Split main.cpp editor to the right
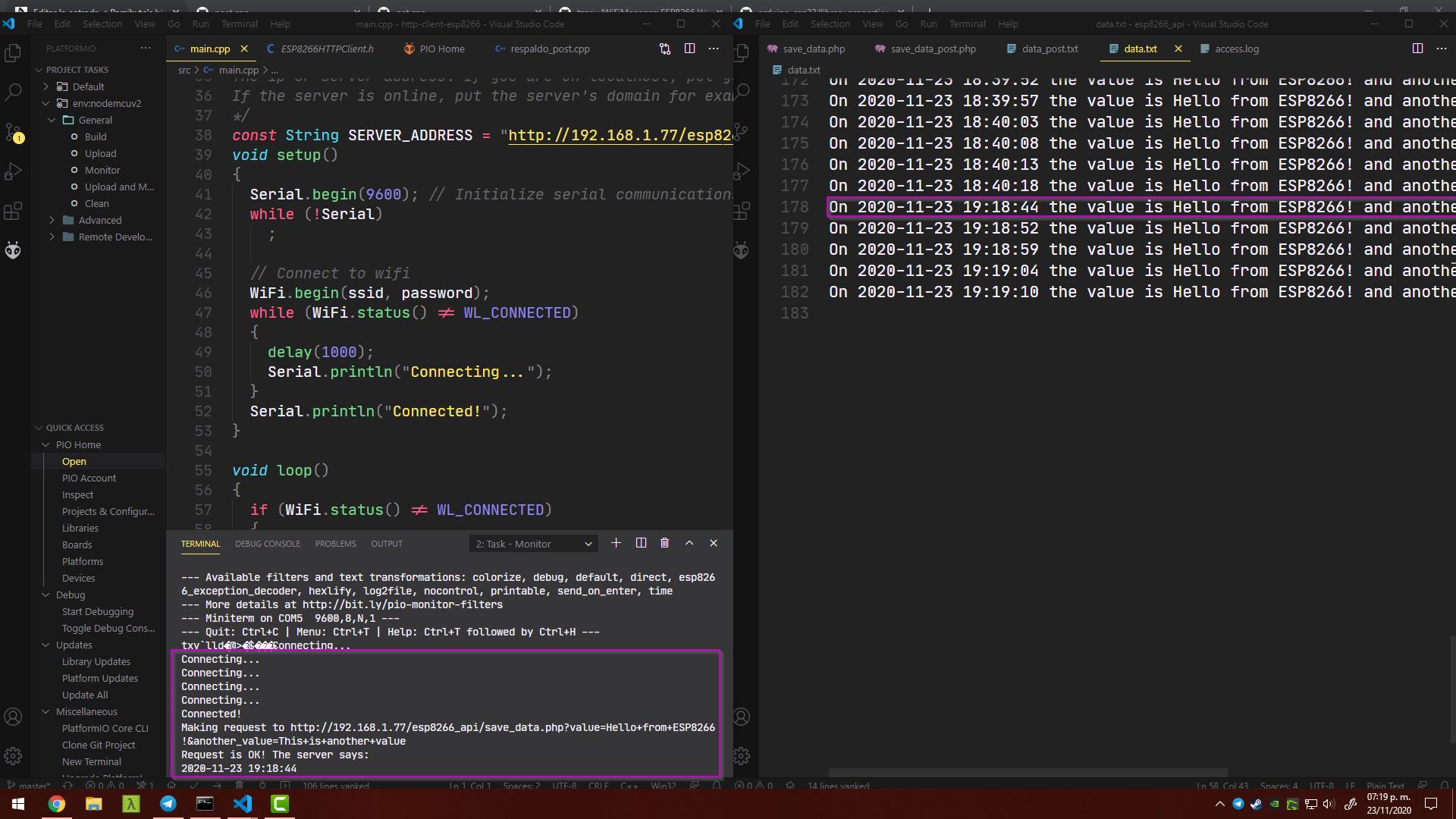 tap(689, 49)
